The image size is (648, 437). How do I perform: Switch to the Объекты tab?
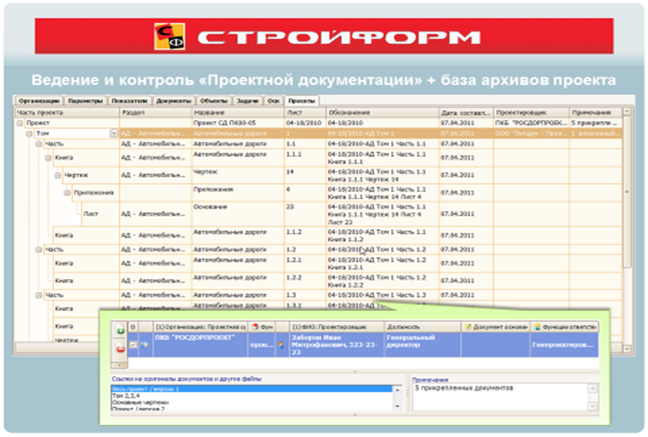(x=214, y=101)
